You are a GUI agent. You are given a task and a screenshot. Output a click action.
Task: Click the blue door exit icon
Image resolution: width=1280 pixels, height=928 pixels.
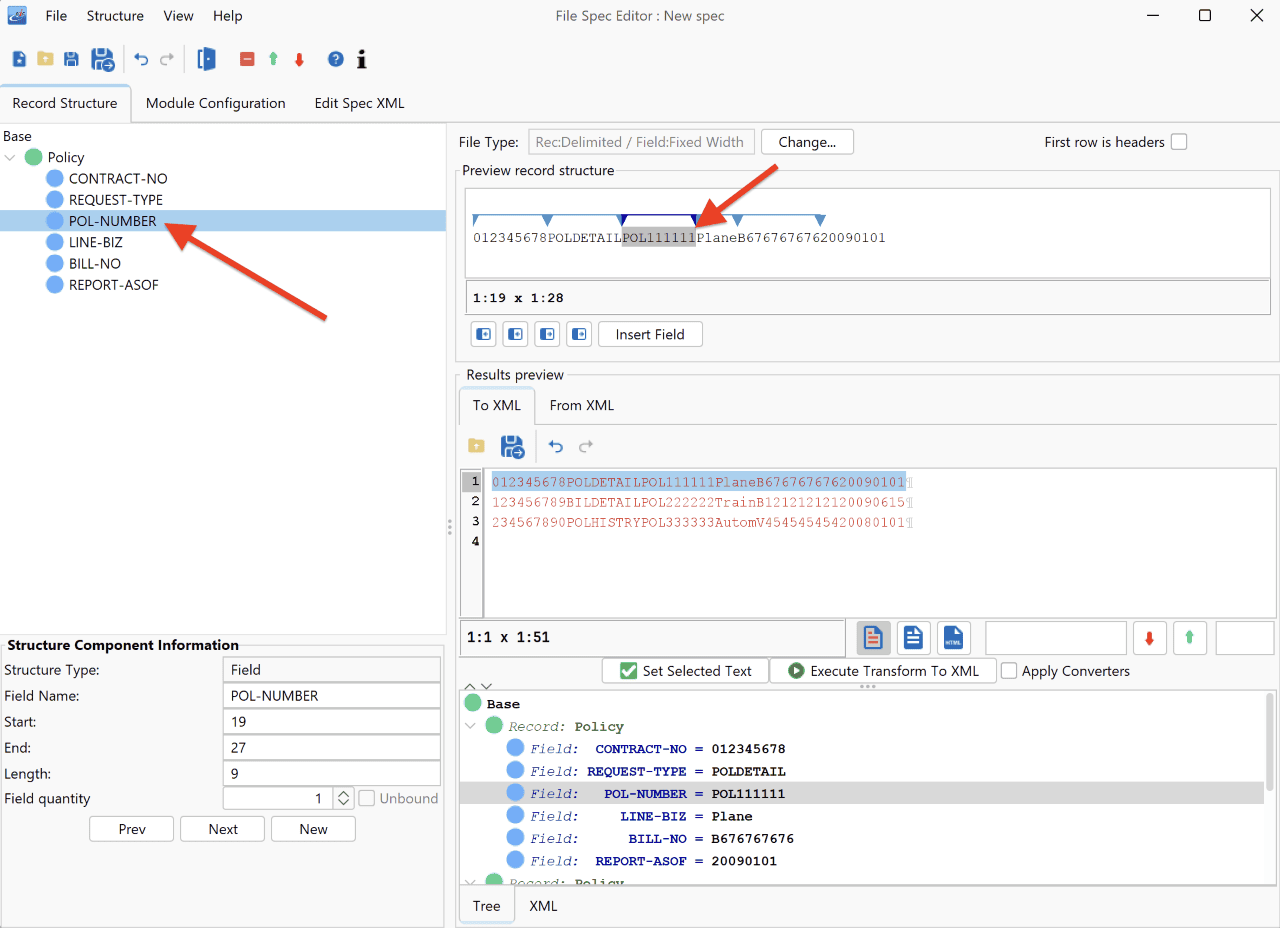click(x=207, y=59)
